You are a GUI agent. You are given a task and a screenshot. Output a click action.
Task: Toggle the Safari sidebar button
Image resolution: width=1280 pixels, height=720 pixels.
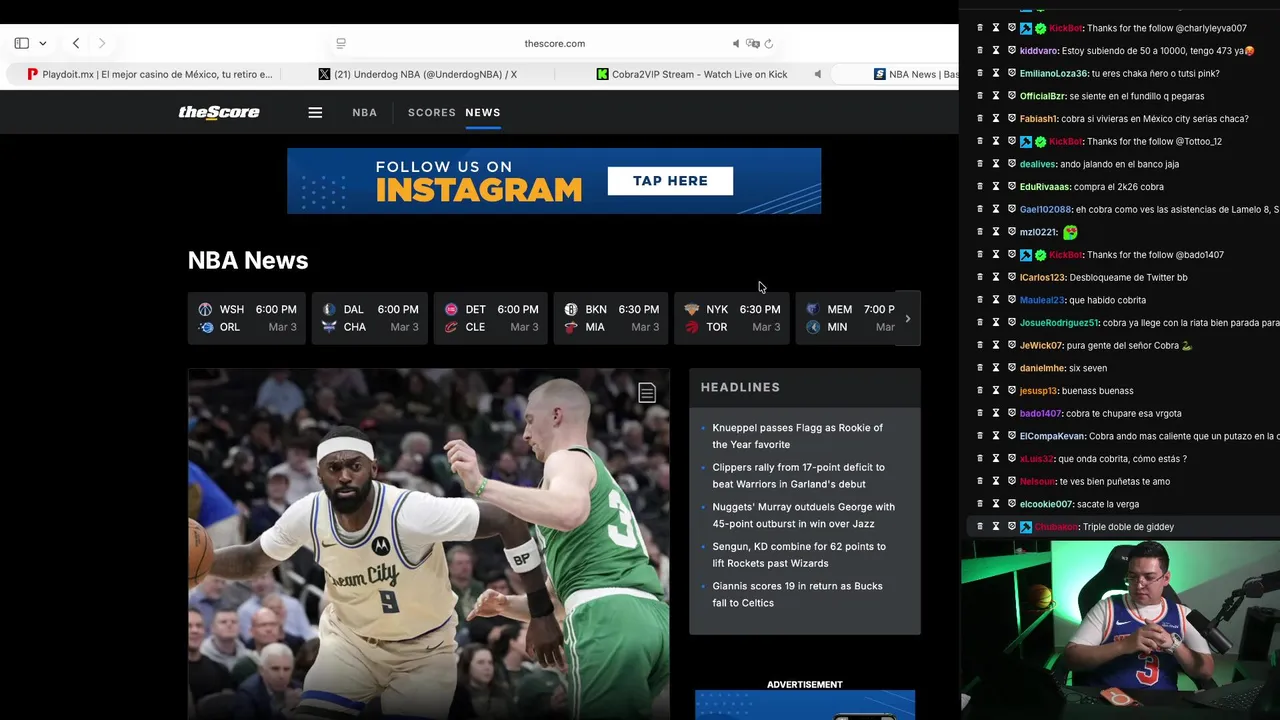click(21, 43)
